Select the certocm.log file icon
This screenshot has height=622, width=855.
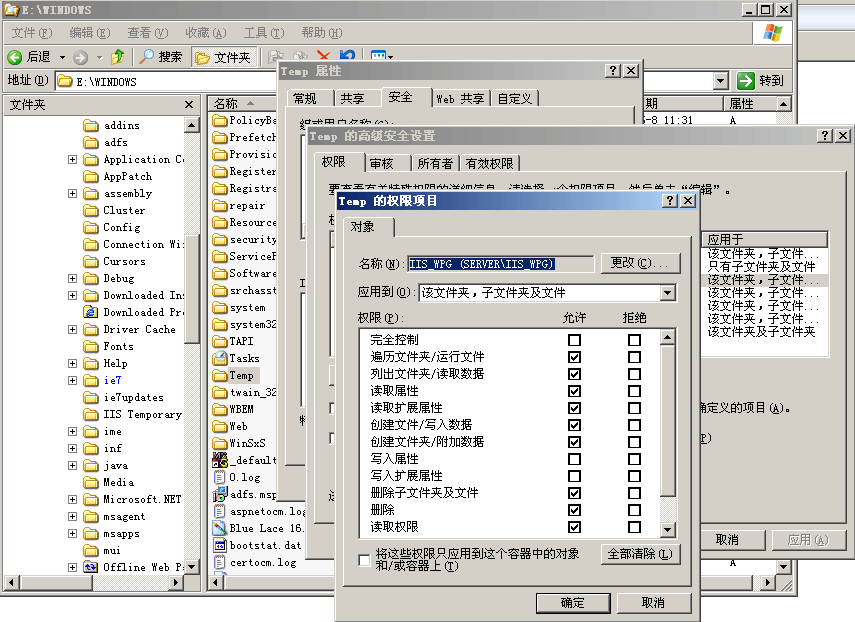[220, 562]
